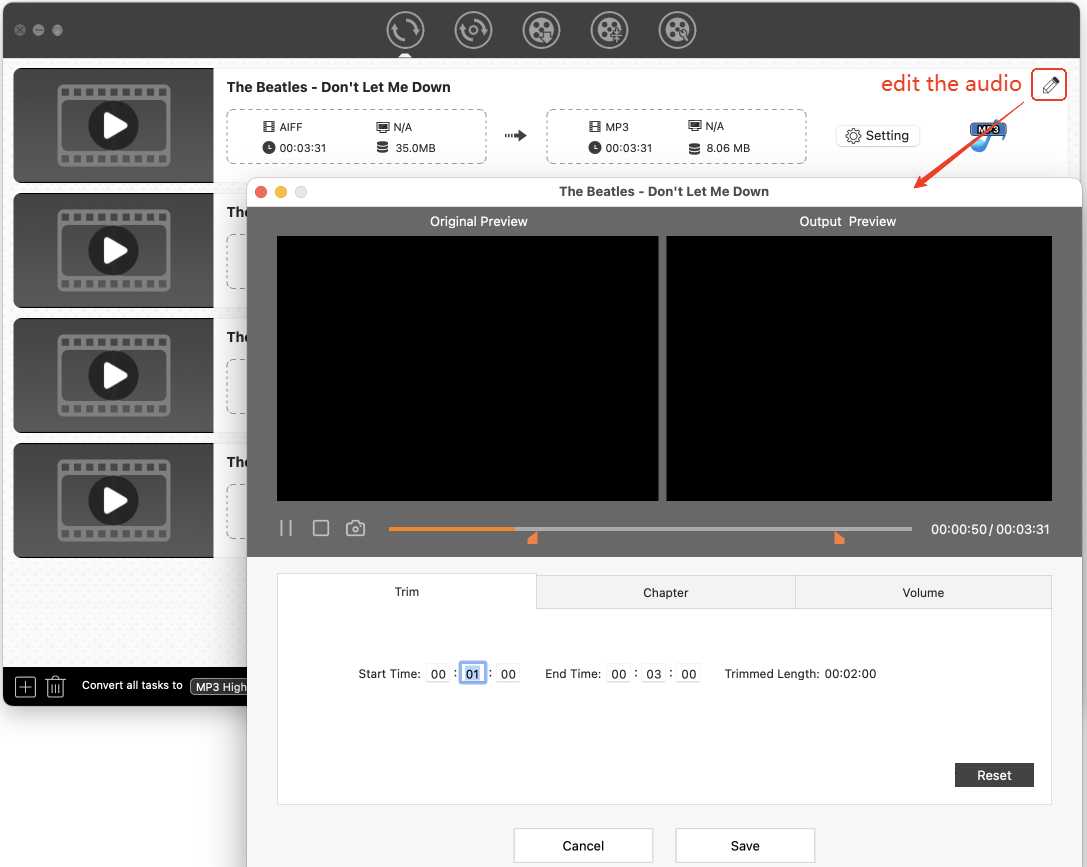Open the film reel wrench toolbox icon
The width and height of the screenshot is (1087, 867).
pyautogui.click(x=677, y=31)
